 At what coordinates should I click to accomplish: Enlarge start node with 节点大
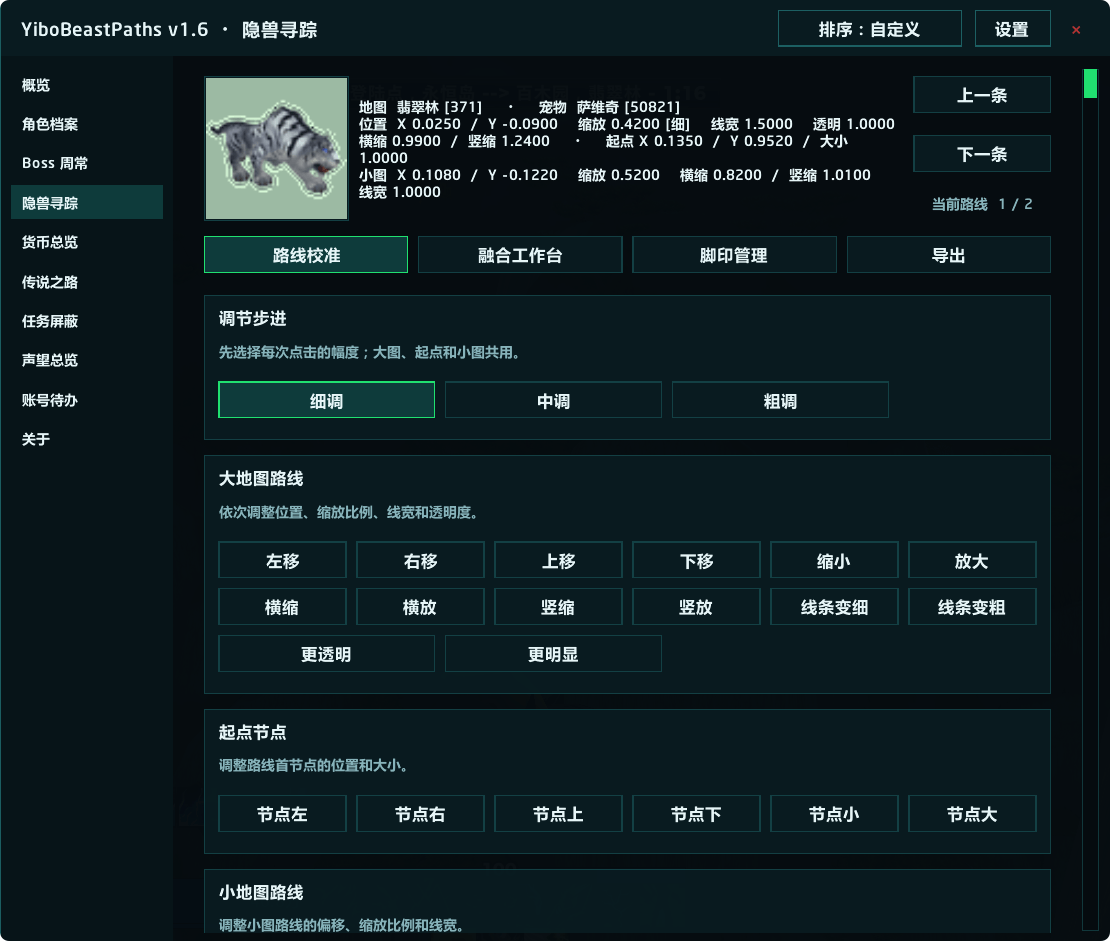coord(972,814)
